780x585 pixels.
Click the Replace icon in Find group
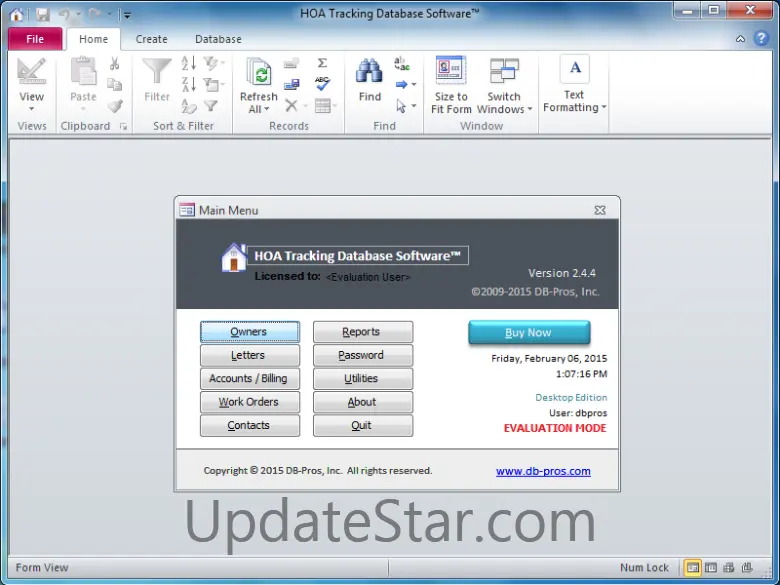[x=401, y=63]
